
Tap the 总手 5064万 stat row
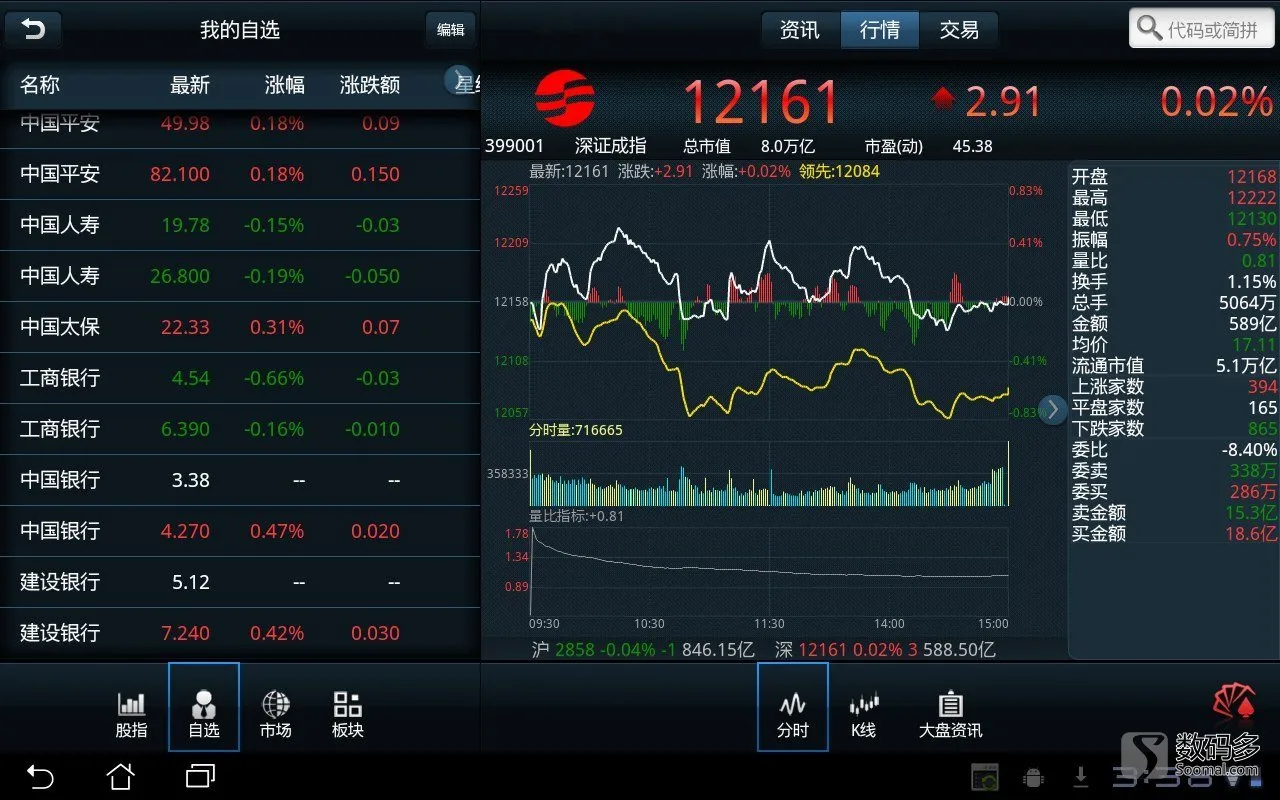click(1174, 302)
